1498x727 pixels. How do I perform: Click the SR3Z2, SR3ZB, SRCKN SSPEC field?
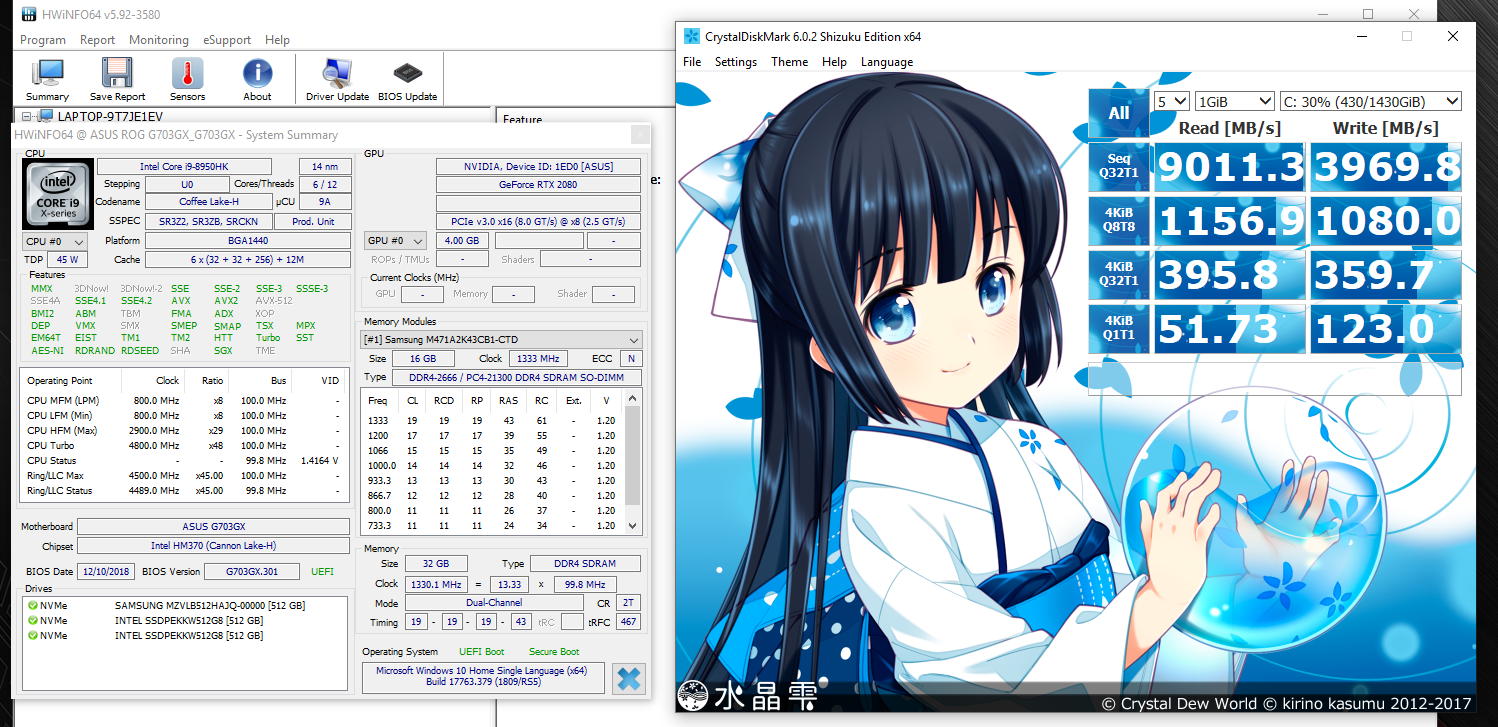tap(208, 222)
